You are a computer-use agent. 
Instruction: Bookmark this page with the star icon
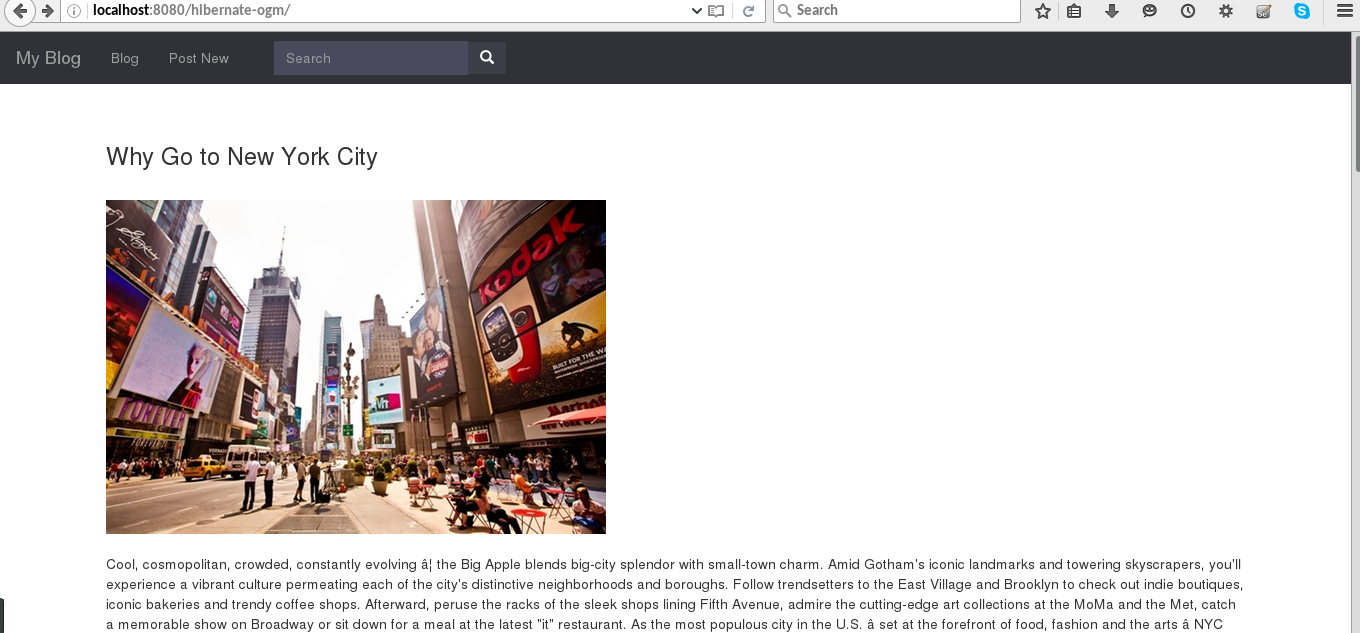click(1043, 11)
